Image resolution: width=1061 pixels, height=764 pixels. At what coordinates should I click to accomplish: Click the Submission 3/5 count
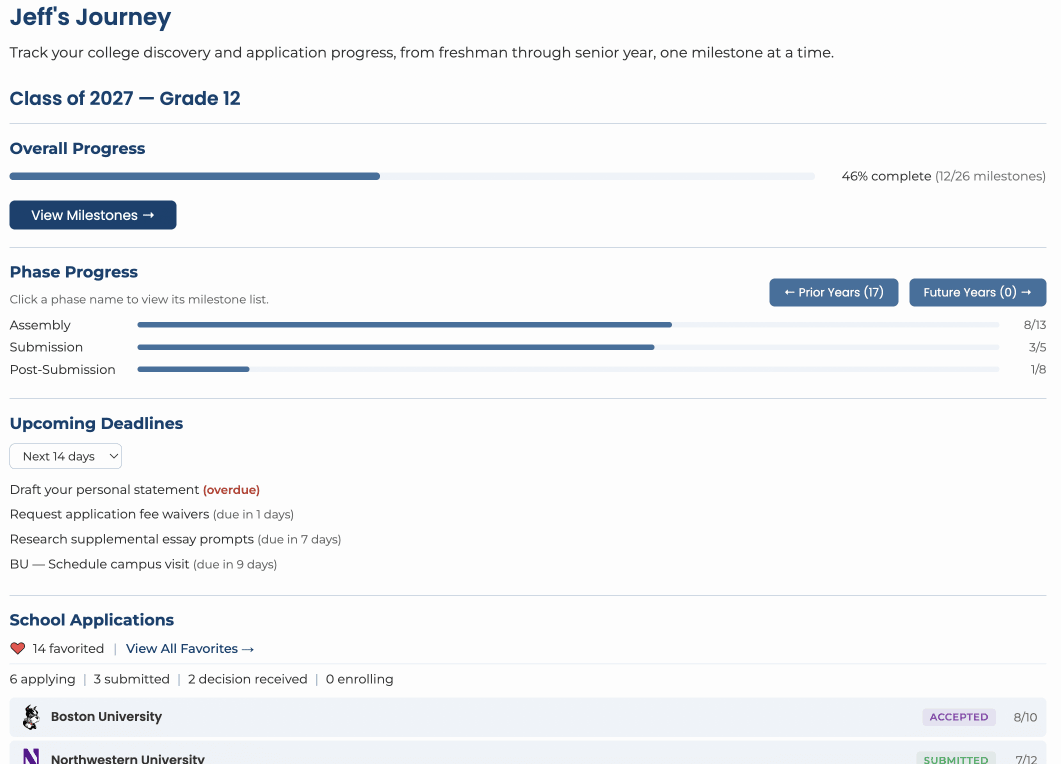click(1037, 347)
